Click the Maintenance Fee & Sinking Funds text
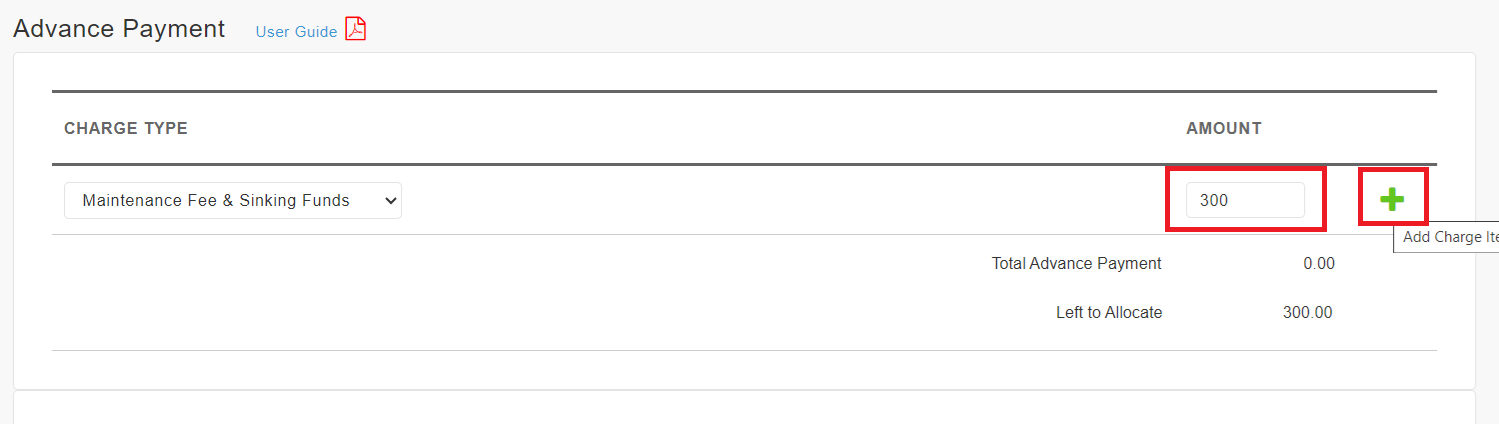Screen dimensions: 1499x424 pyautogui.click(x=216, y=201)
